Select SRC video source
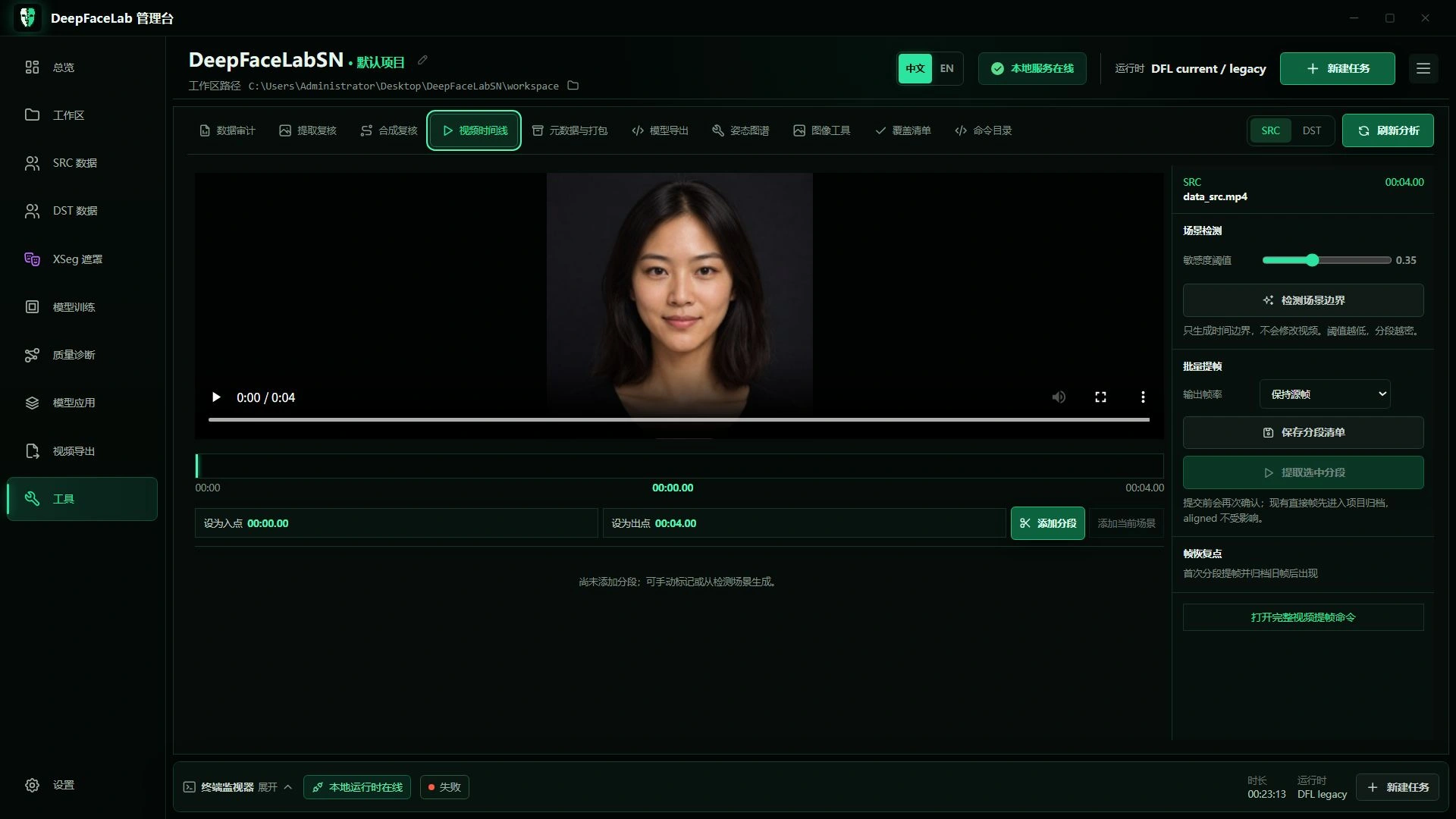The height and width of the screenshot is (819, 1456). pyautogui.click(x=1271, y=130)
